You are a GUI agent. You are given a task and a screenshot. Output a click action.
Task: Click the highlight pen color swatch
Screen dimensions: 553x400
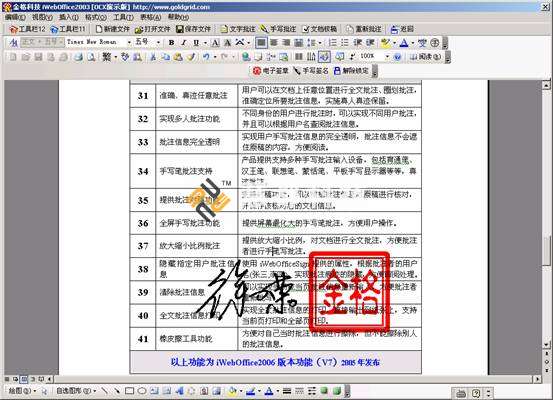click(385, 43)
